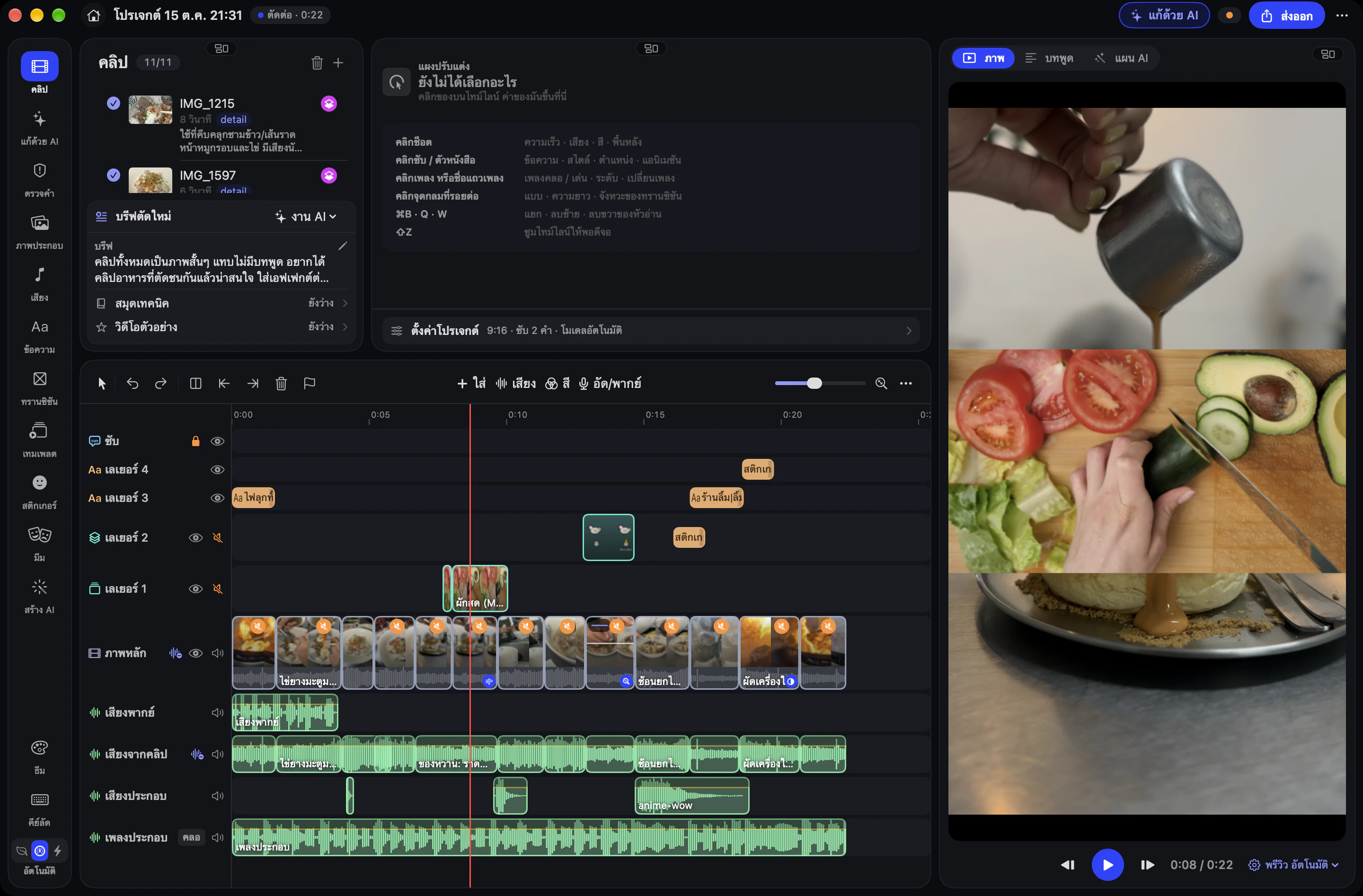
Task: Adjust the timeline zoom slider handle
Action: pos(814,383)
